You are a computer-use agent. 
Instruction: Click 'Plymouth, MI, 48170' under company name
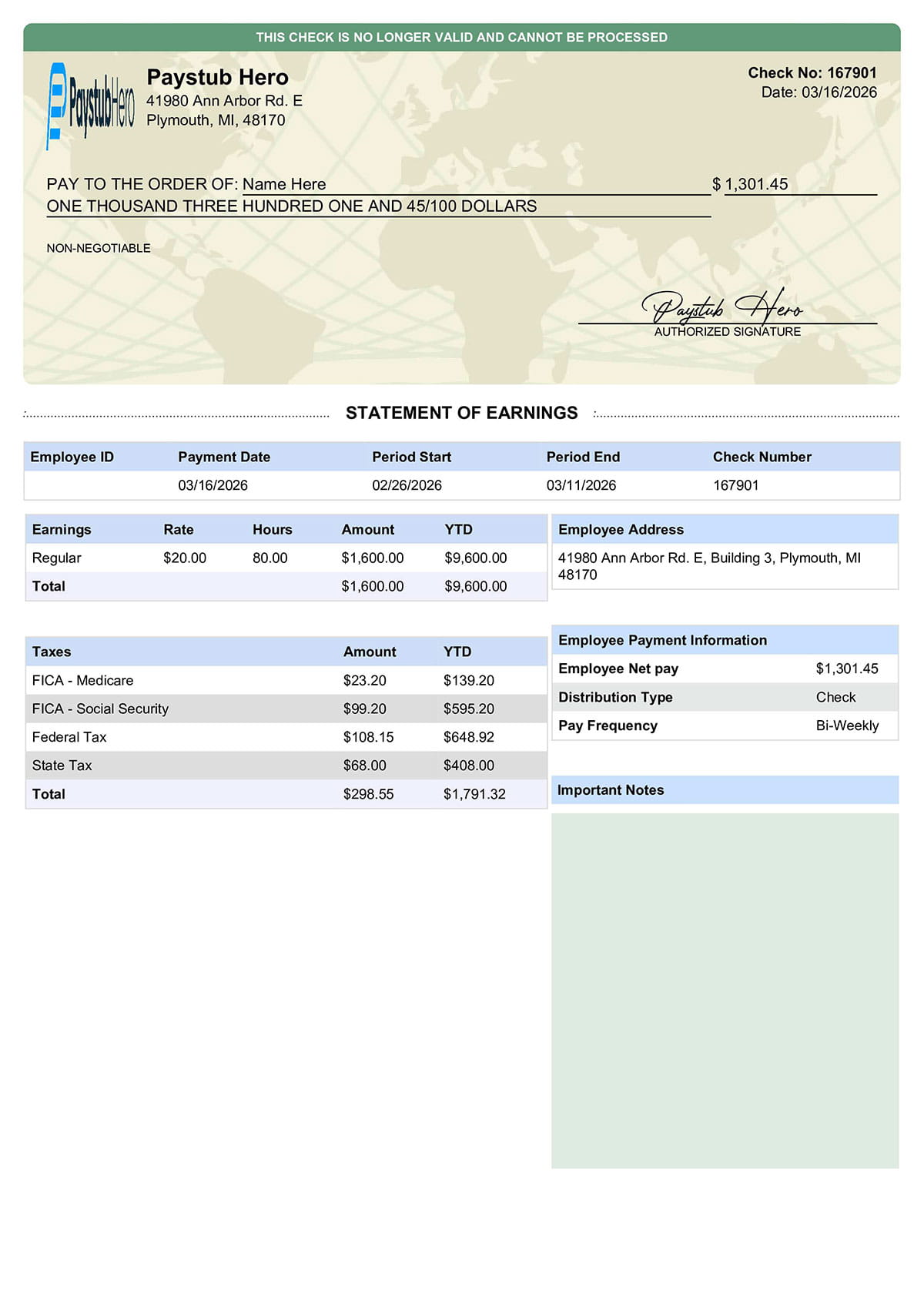pyautogui.click(x=216, y=120)
